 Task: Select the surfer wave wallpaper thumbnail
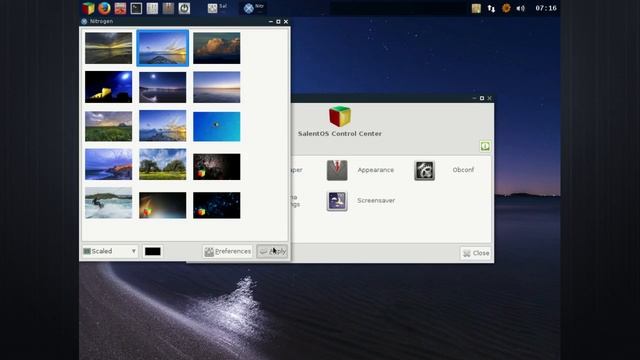[109, 203]
